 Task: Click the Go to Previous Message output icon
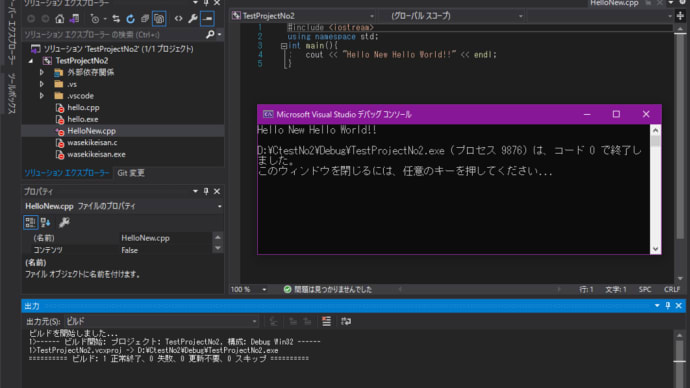point(293,322)
